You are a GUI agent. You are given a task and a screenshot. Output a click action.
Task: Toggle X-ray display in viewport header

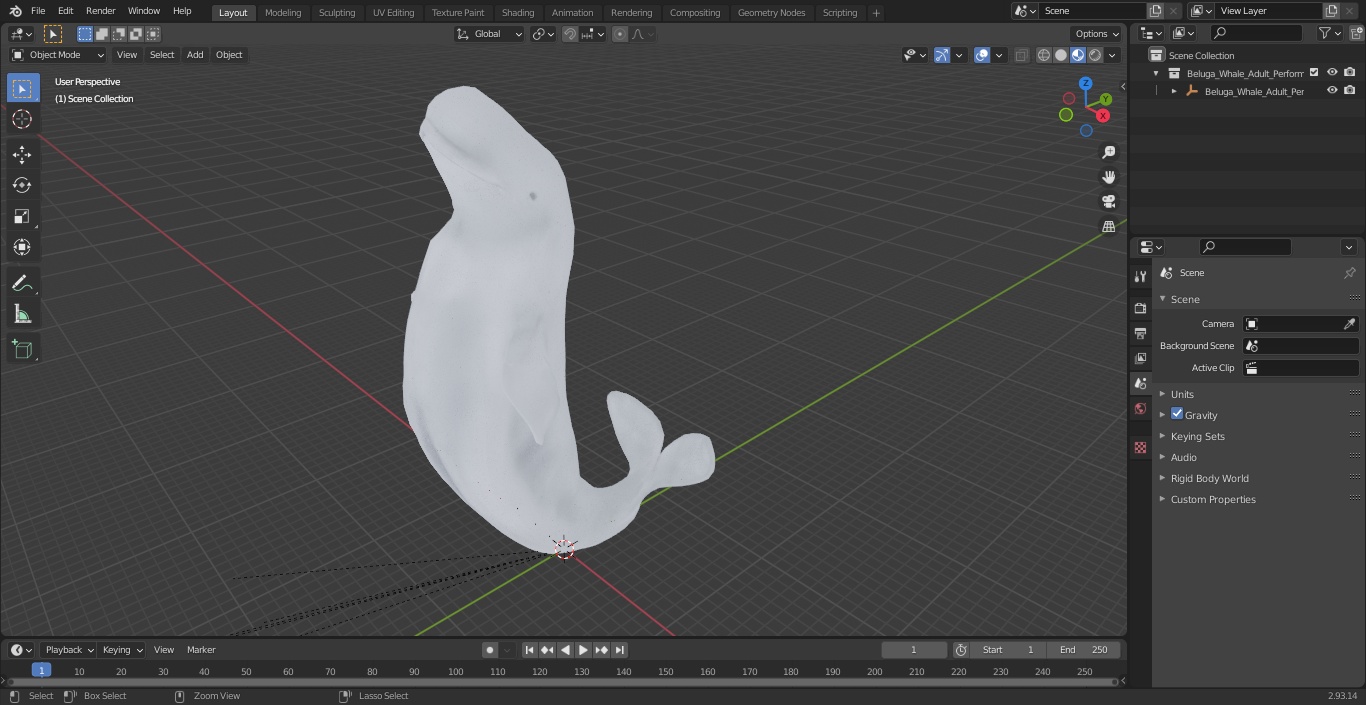pos(1021,55)
